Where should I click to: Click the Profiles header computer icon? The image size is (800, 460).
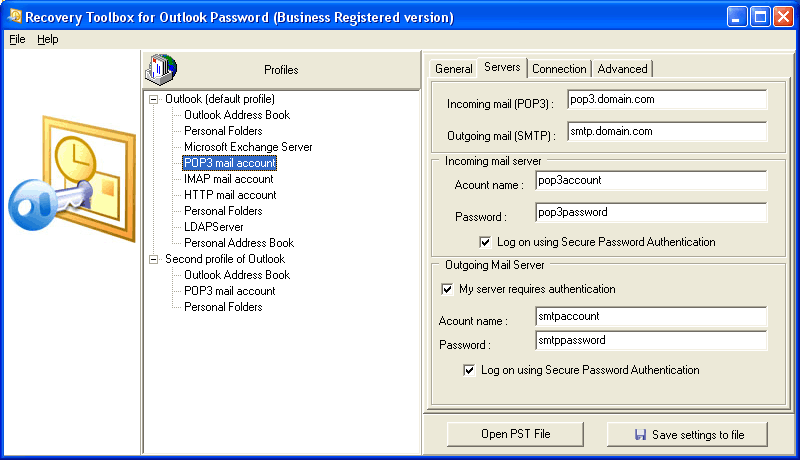click(x=160, y=69)
